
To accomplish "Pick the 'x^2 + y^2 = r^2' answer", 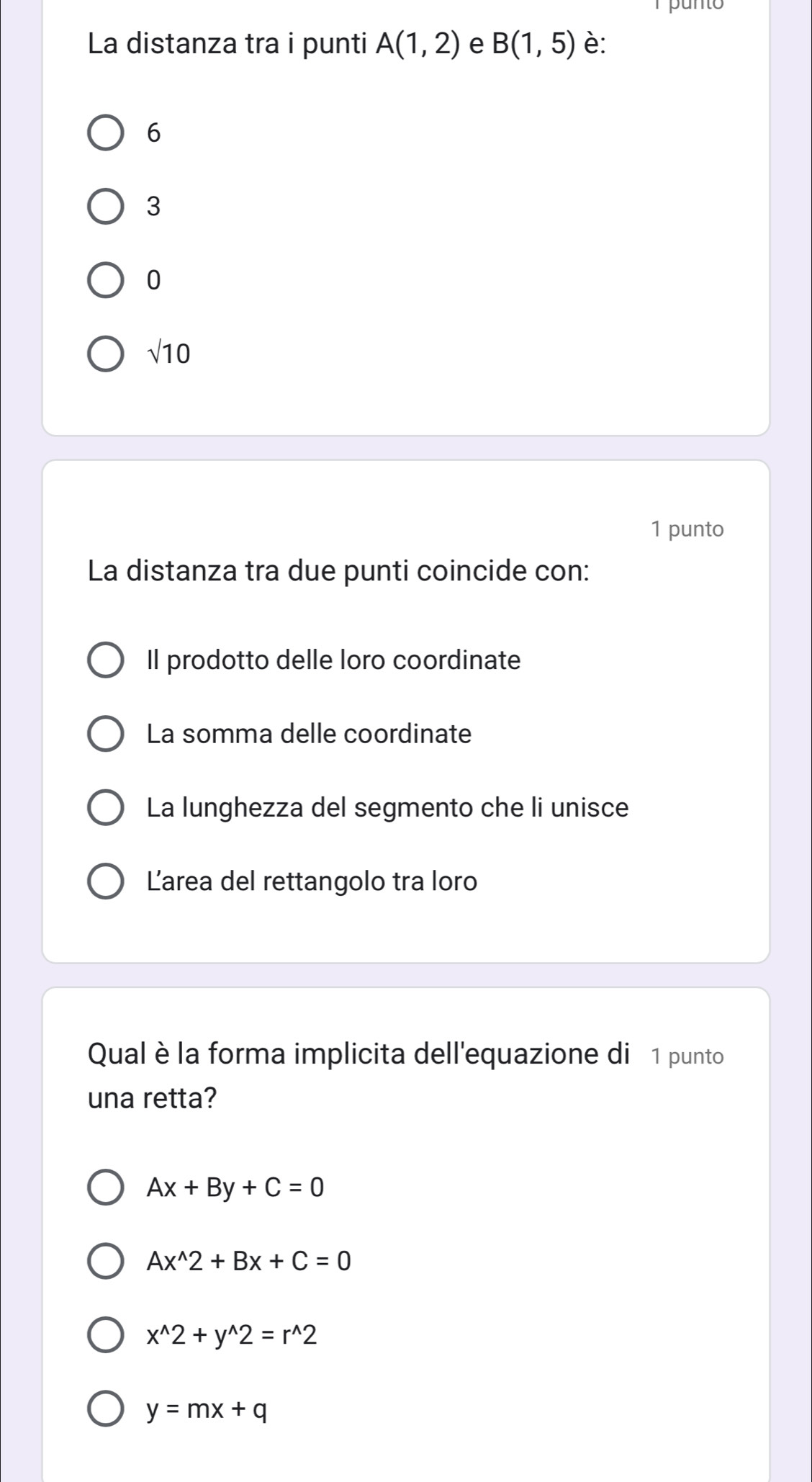I will pyautogui.click(x=105, y=1335).
